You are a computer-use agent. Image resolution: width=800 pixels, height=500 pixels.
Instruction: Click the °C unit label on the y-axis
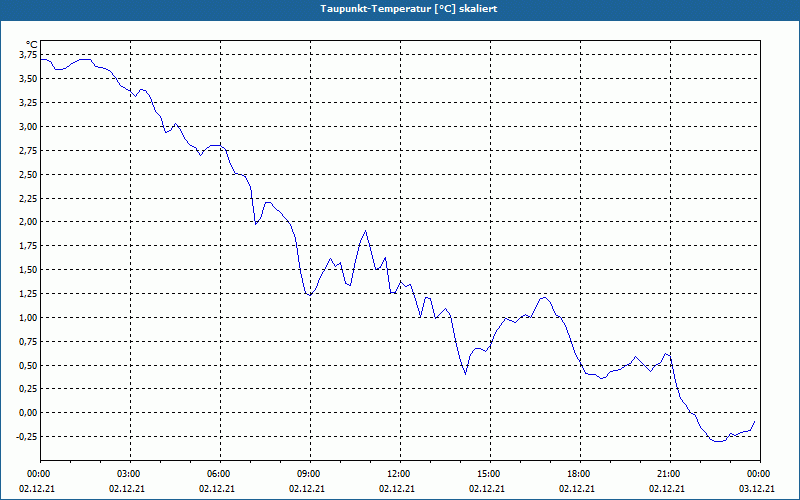(32, 45)
